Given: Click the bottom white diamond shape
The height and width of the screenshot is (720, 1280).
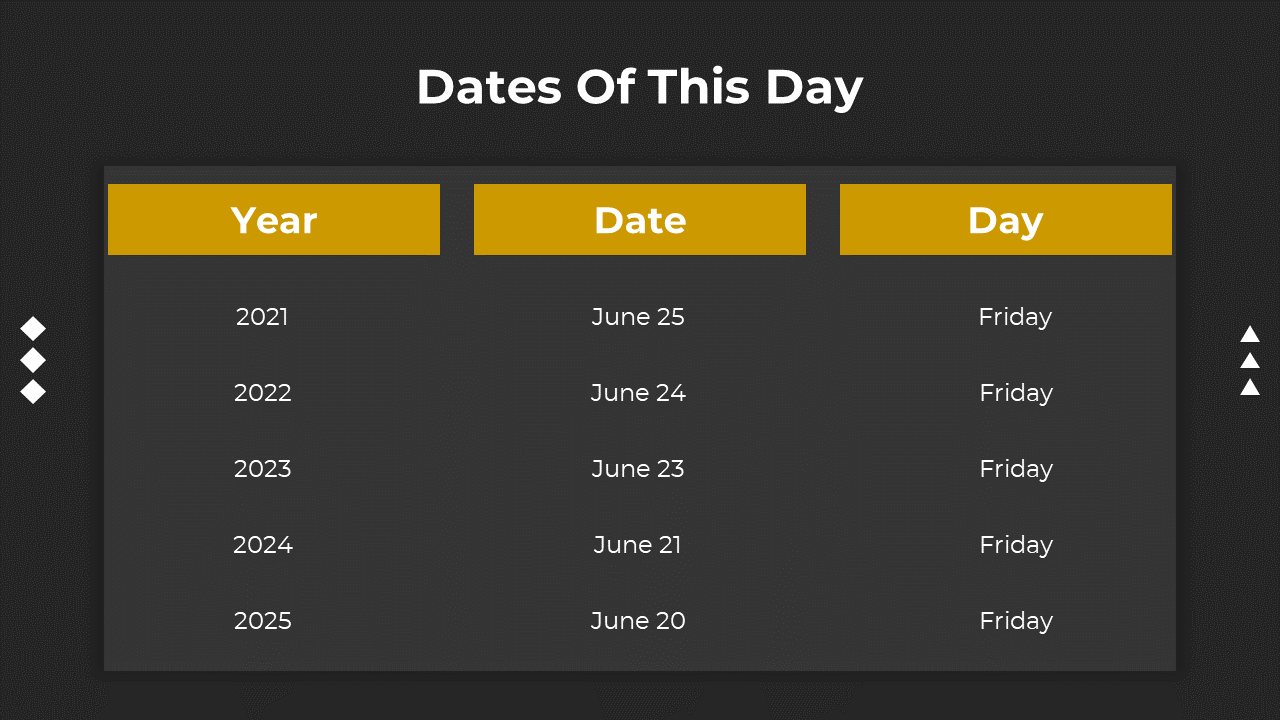Looking at the screenshot, I should (33, 391).
